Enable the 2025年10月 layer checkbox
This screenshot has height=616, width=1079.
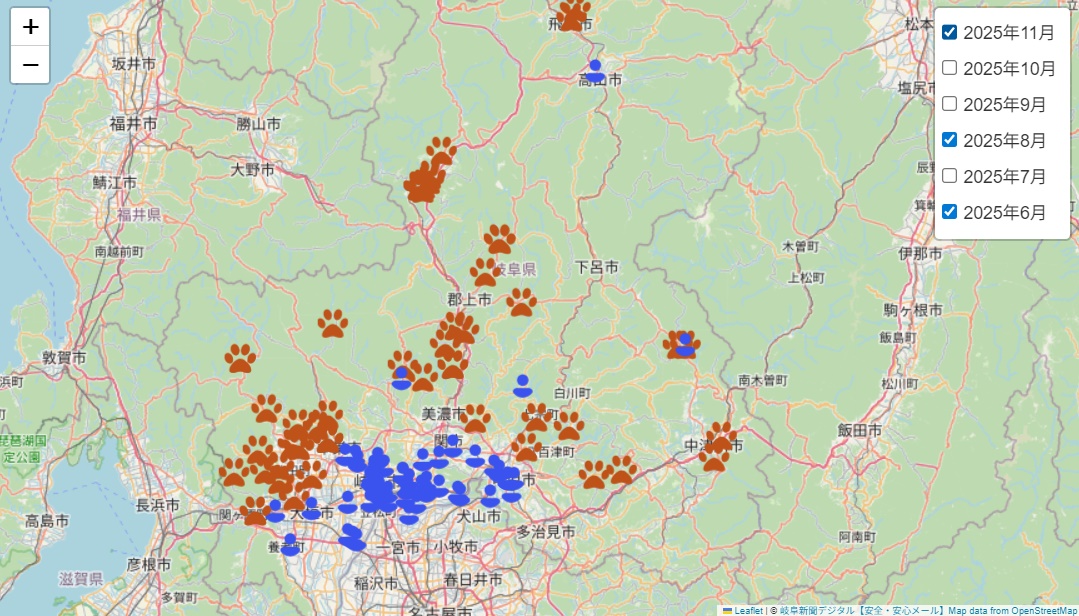(950, 68)
